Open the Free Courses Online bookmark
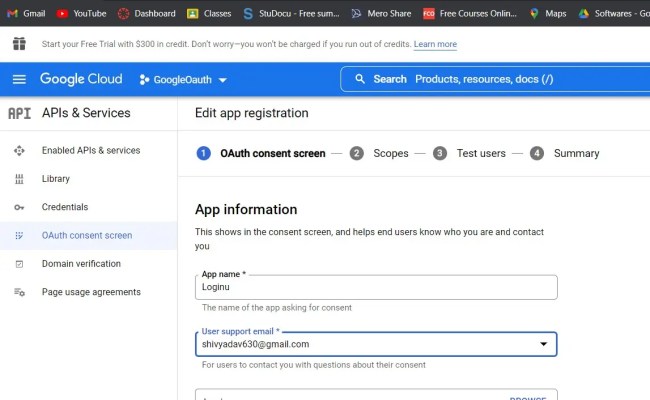 (x=470, y=13)
